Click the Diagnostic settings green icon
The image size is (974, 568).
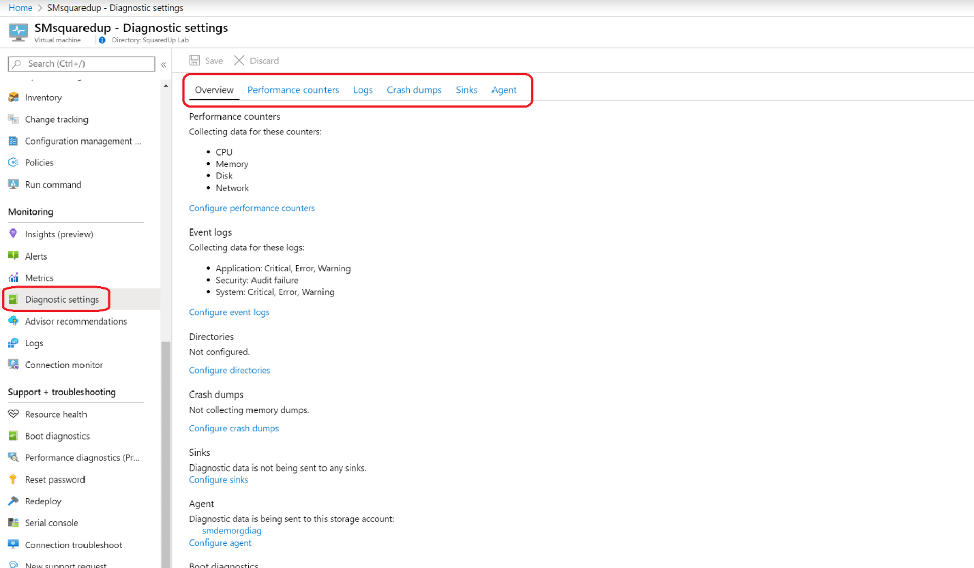pos(13,300)
